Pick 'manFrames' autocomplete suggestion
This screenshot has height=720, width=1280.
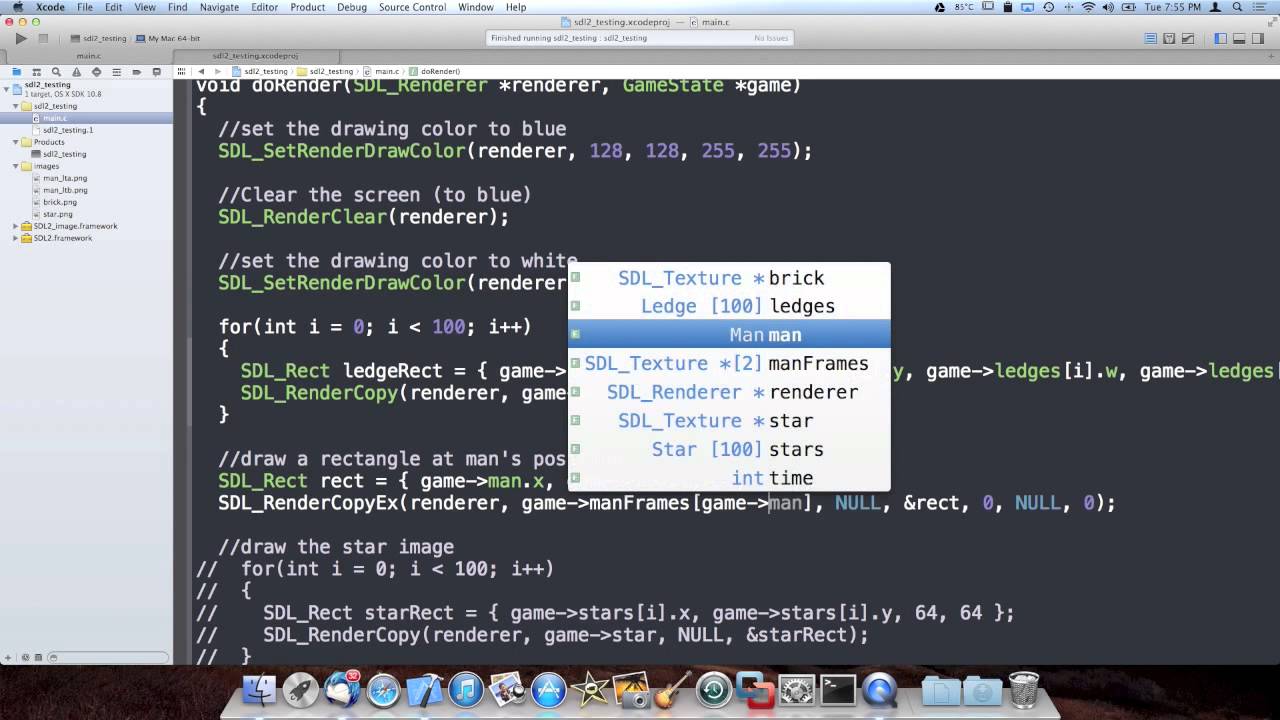click(x=729, y=363)
